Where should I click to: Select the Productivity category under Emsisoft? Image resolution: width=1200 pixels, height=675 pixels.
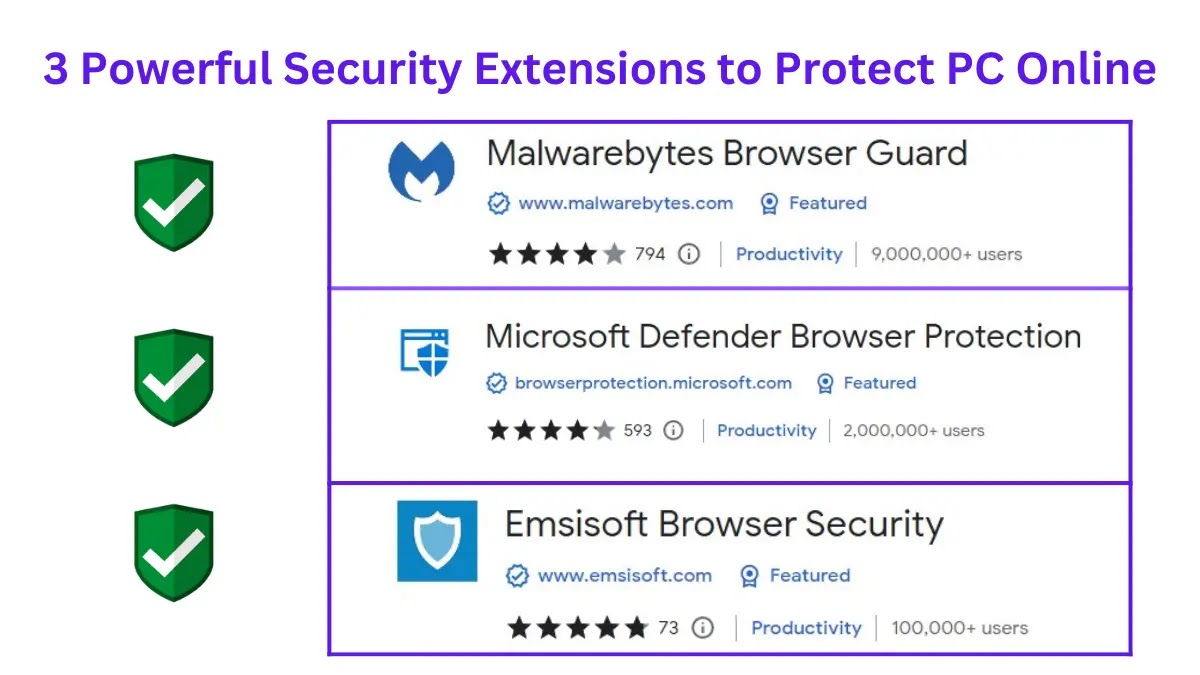click(806, 628)
